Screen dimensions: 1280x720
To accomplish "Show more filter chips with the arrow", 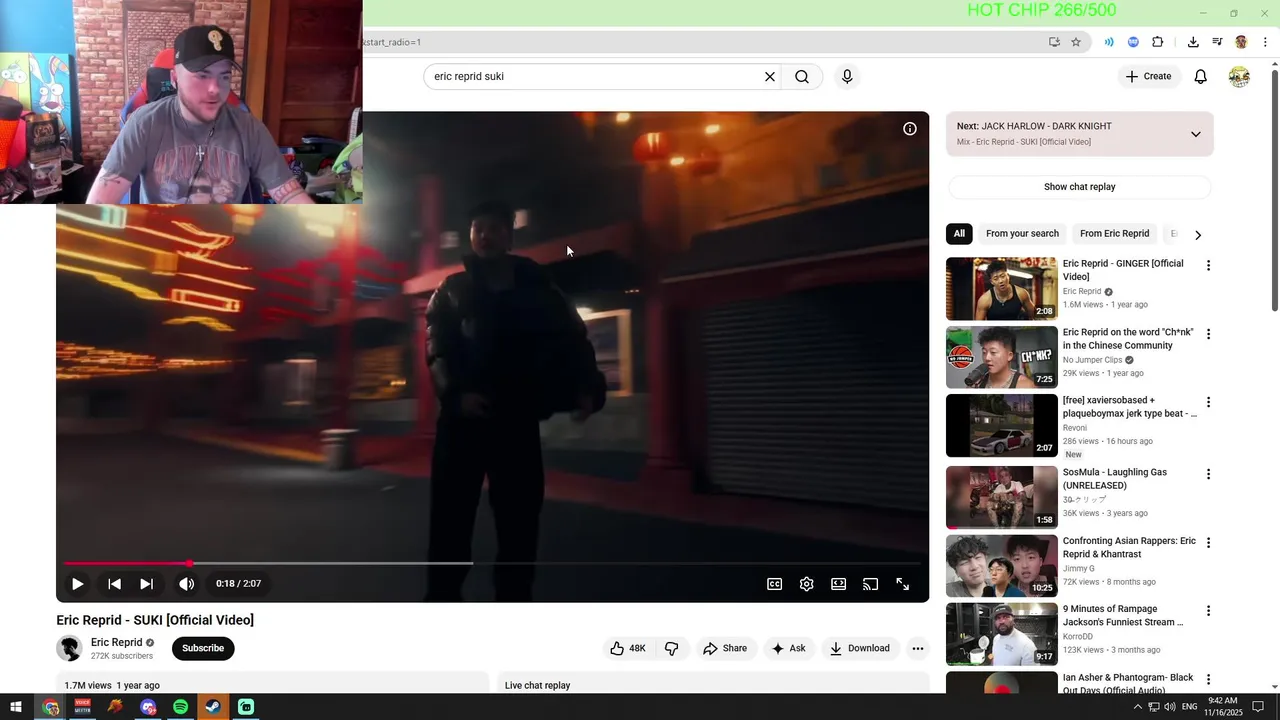I will [x=1198, y=234].
